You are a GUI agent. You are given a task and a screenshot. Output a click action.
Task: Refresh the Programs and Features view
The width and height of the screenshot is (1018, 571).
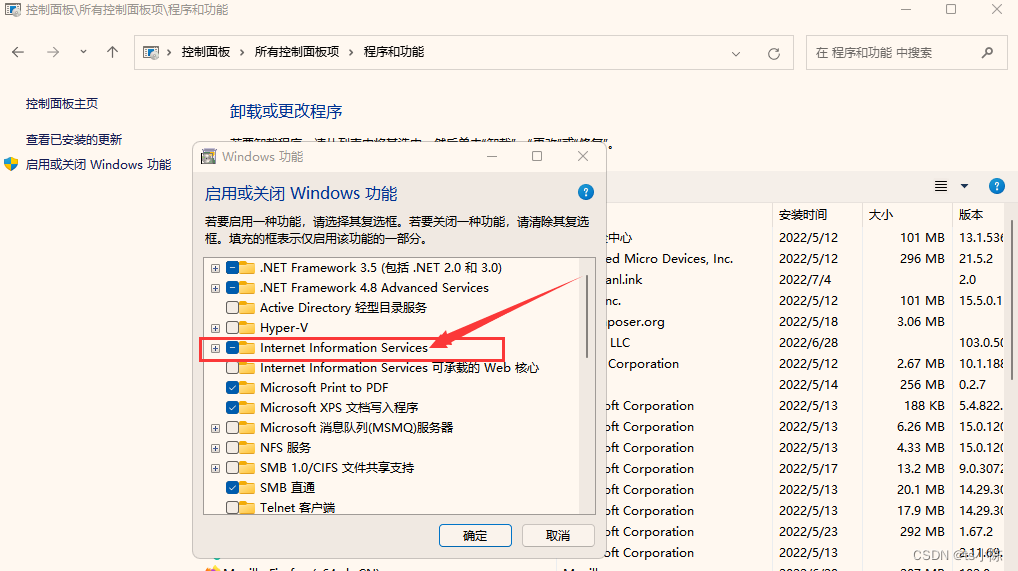coord(773,53)
